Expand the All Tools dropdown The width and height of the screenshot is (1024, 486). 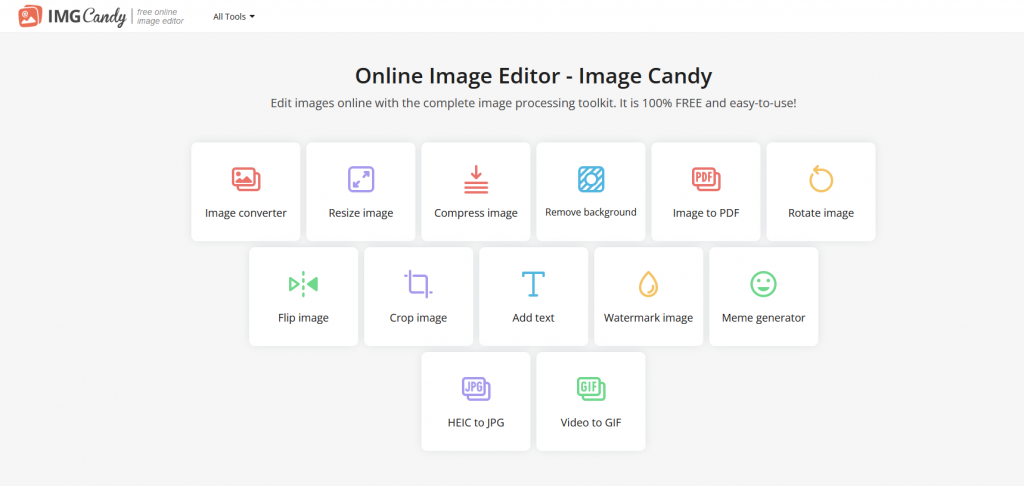234,17
